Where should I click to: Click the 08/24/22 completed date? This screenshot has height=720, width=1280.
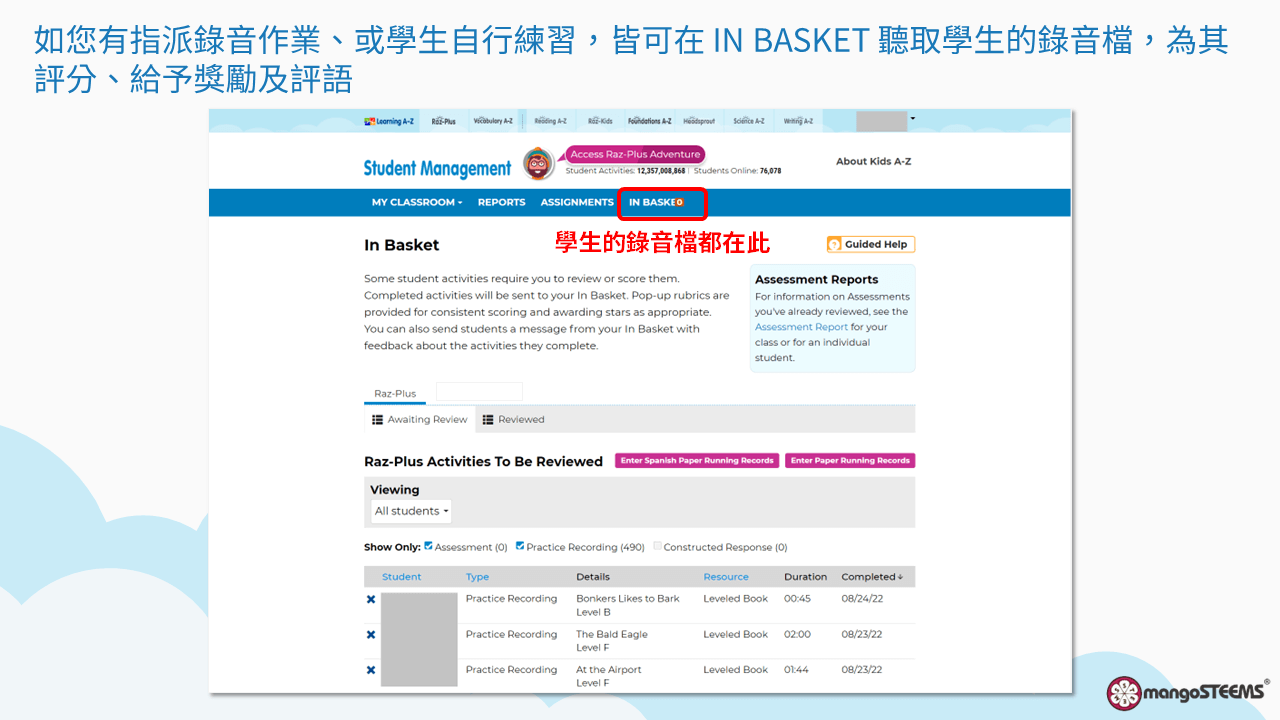[861, 599]
